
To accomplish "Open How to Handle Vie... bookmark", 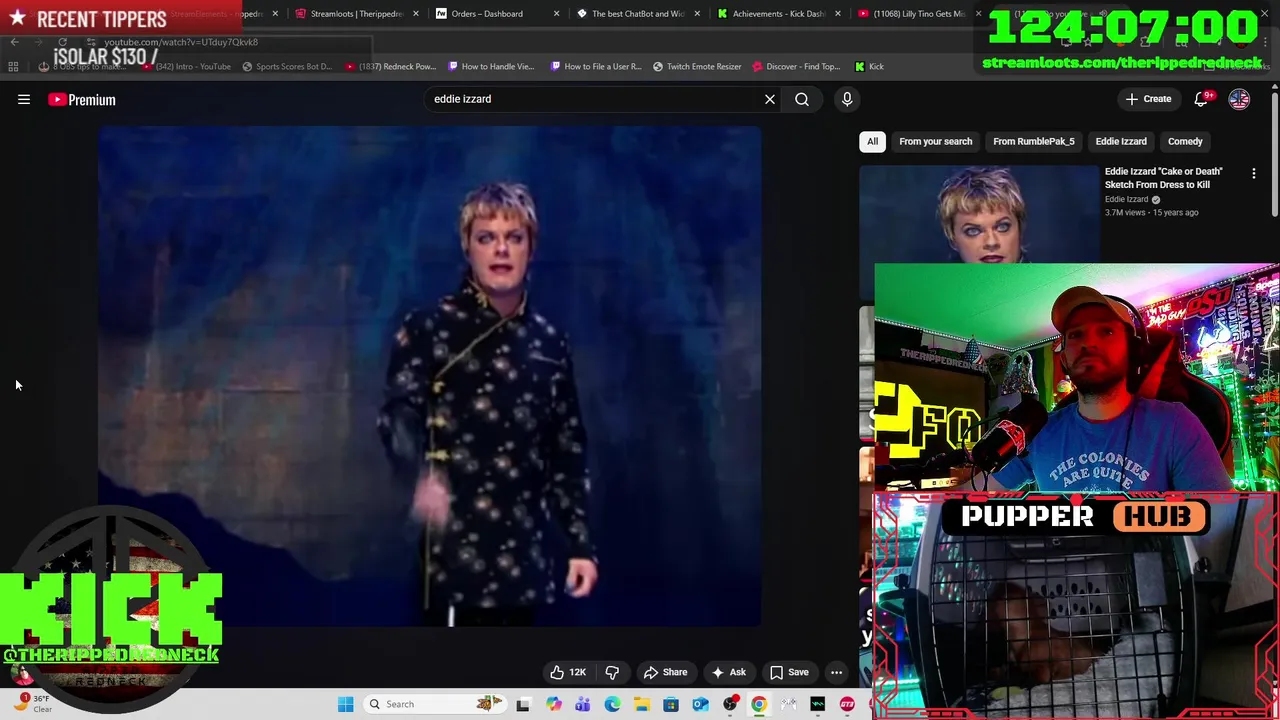I will tap(491, 67).
